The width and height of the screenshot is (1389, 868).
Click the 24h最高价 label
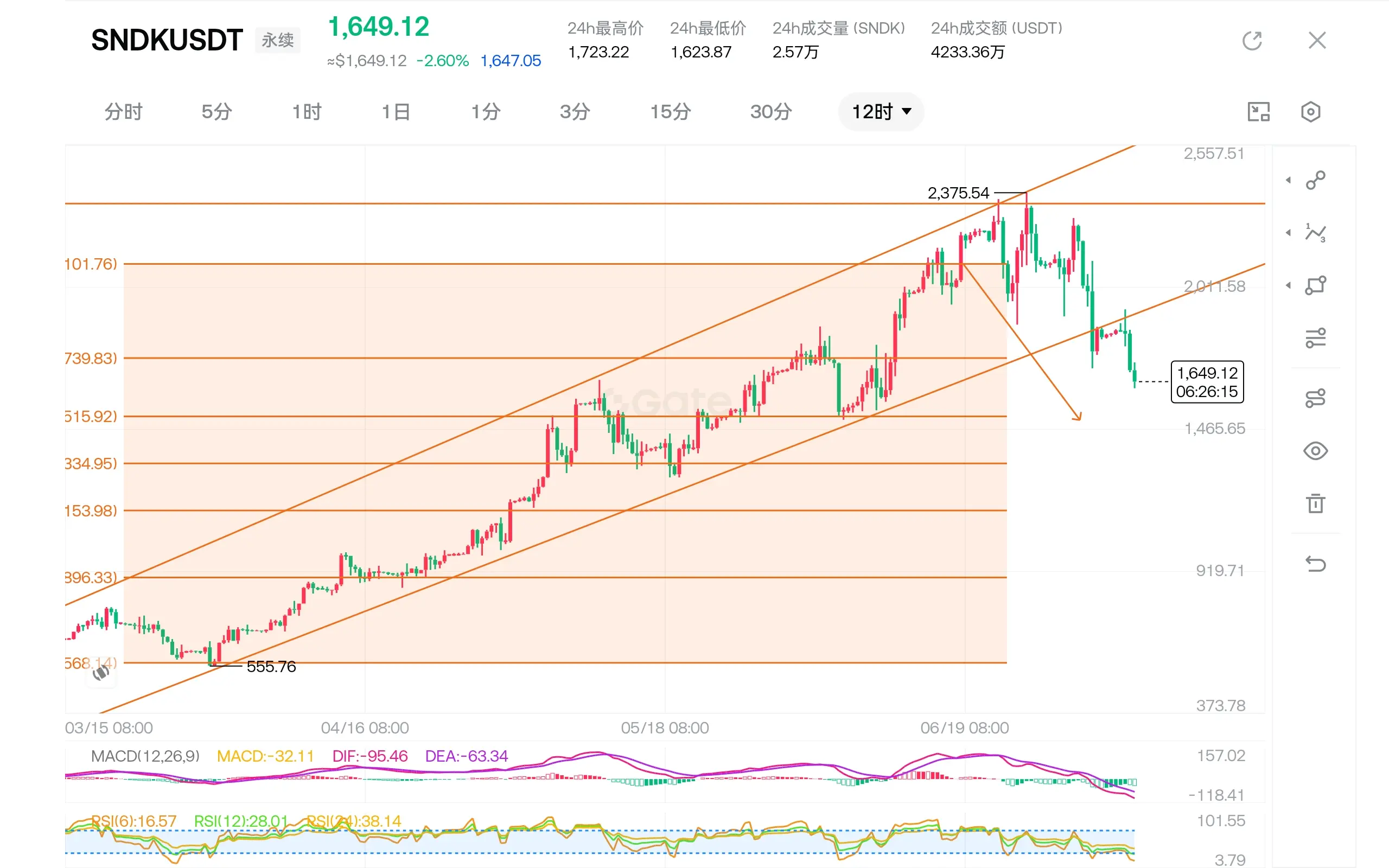click(606, 28)
